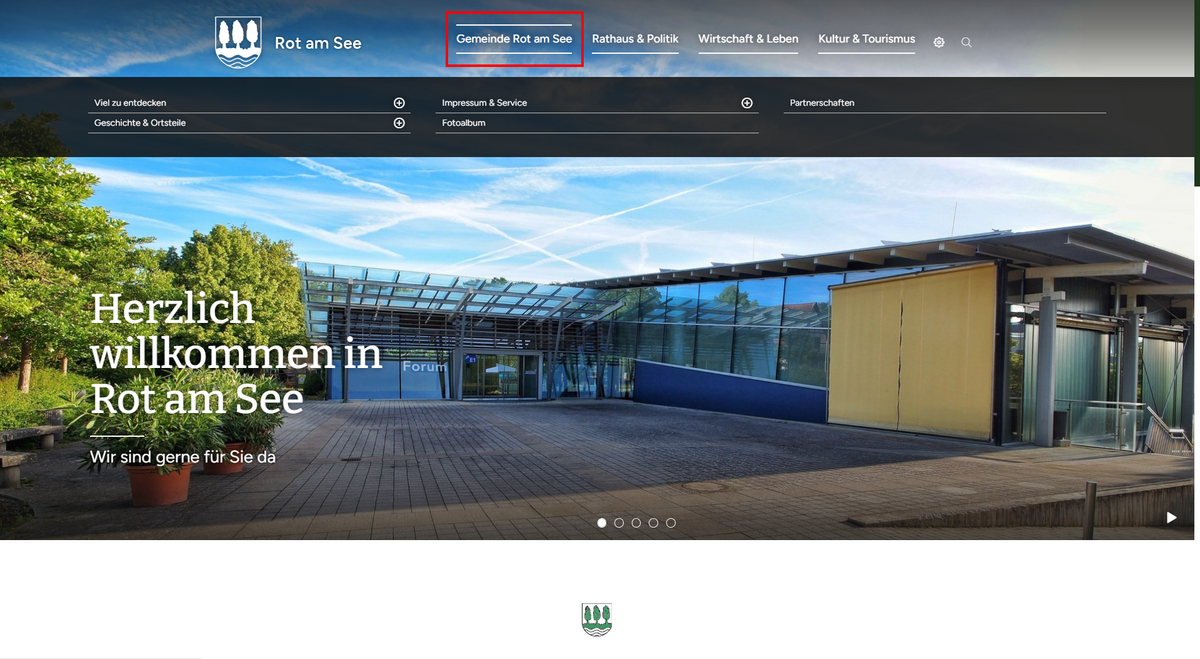The height and width of the screenshot is (659, 1200).
Task: Click the Rot am See coat of arms logo
Action: point(239,43)
